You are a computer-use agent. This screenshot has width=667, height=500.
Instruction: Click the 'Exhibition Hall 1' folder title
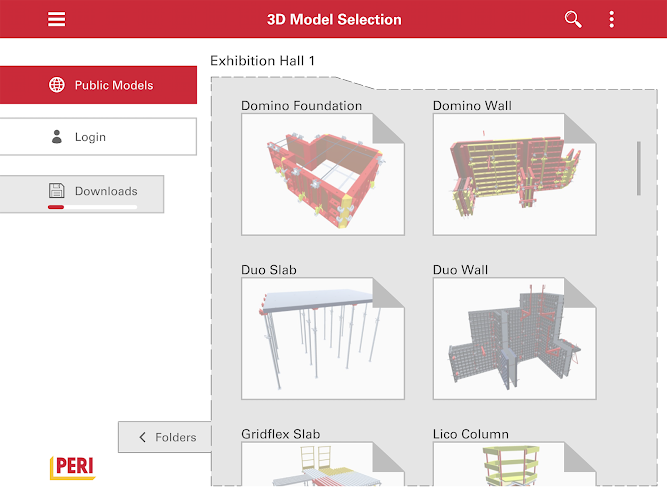262,61
